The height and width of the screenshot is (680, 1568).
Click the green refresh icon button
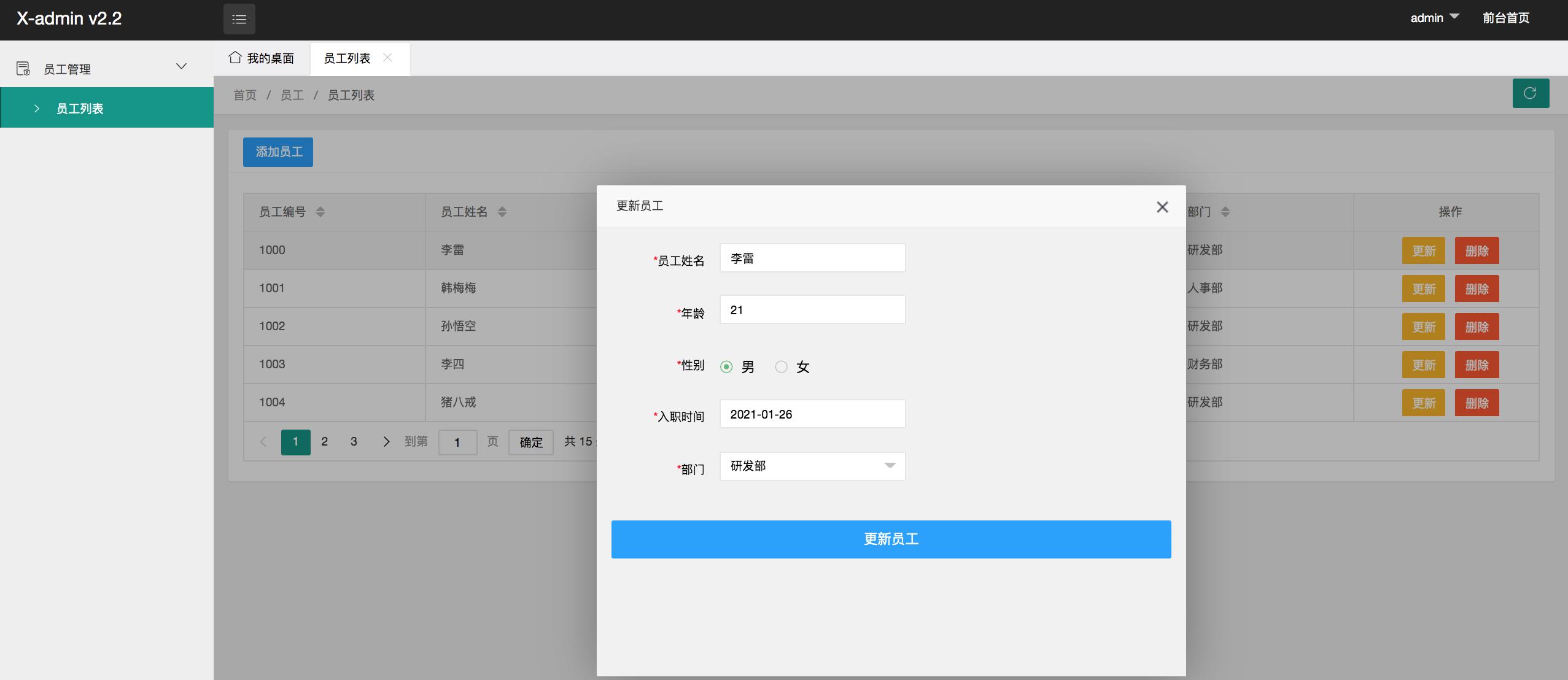pyautogui.click(x=1530, y=93)
